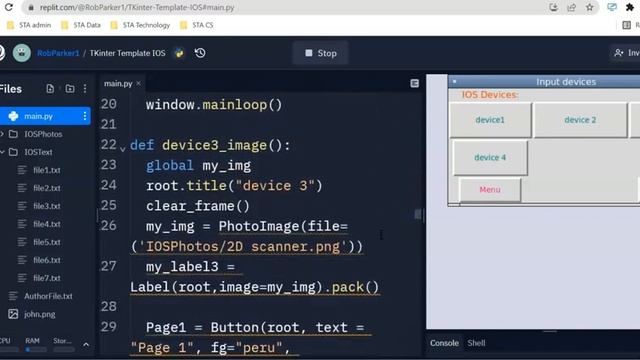
Task: Open the version history icon
Action: pyautogui.click(x=200, y=53)
